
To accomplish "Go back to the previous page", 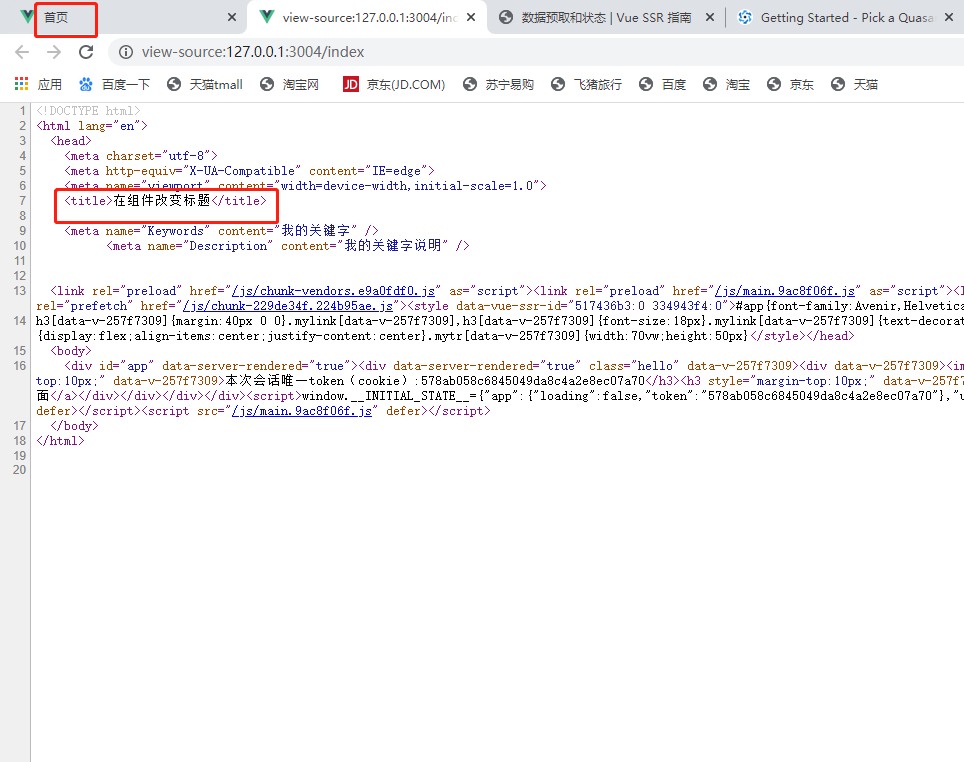I will point(22,52).
